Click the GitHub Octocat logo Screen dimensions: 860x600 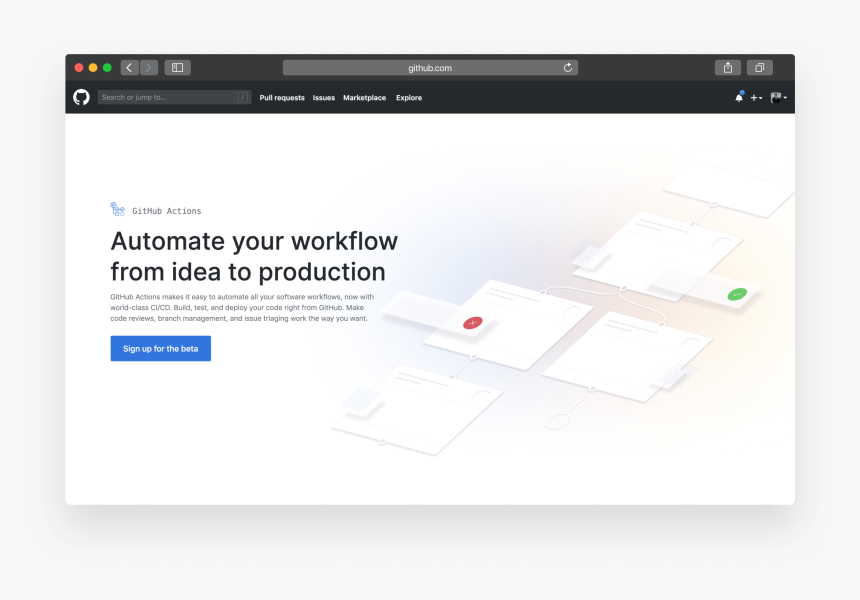pos(81,97)
